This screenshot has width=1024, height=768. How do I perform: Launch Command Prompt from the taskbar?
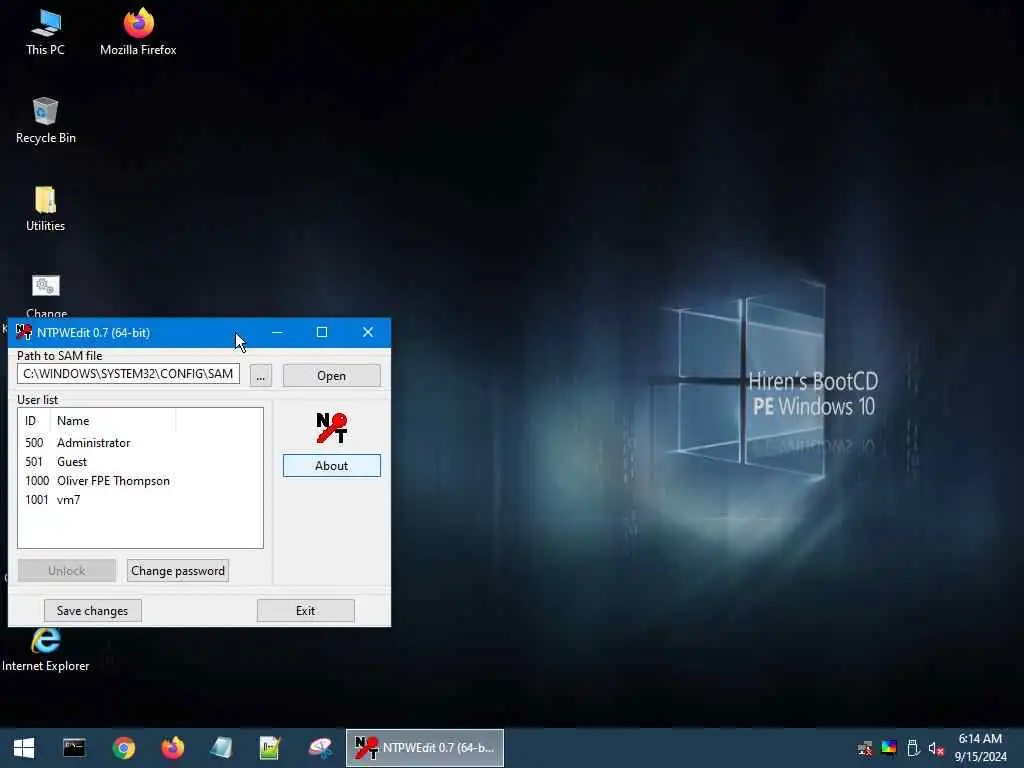click(x=74, y=748)
